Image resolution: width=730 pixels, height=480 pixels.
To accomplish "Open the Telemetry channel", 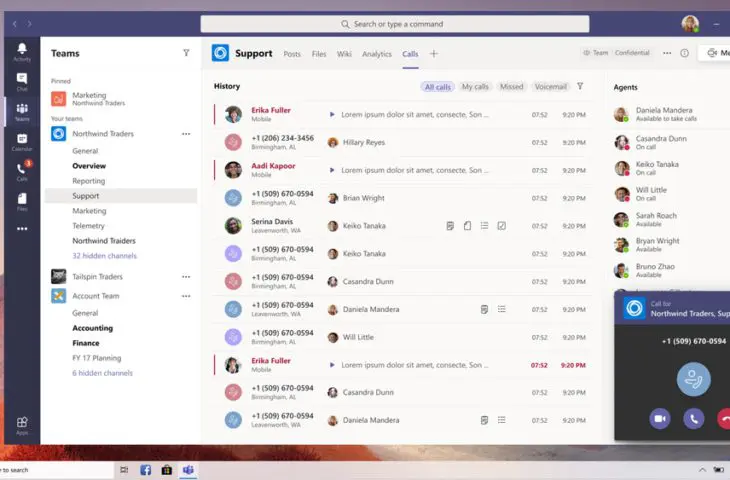I will [88, 226].
